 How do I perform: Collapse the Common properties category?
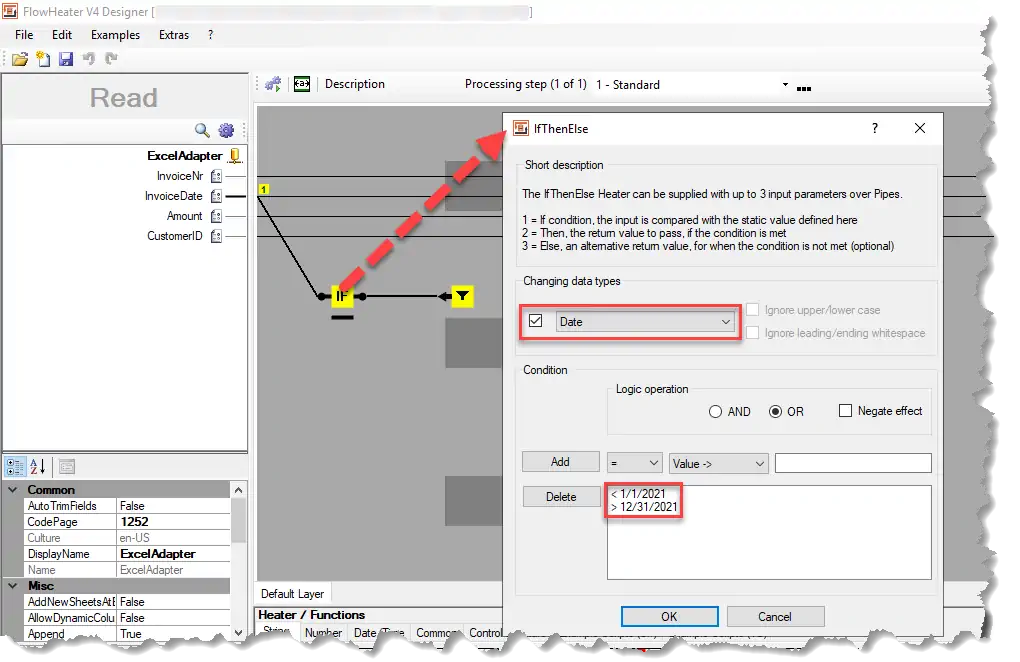tap(13, 490)
